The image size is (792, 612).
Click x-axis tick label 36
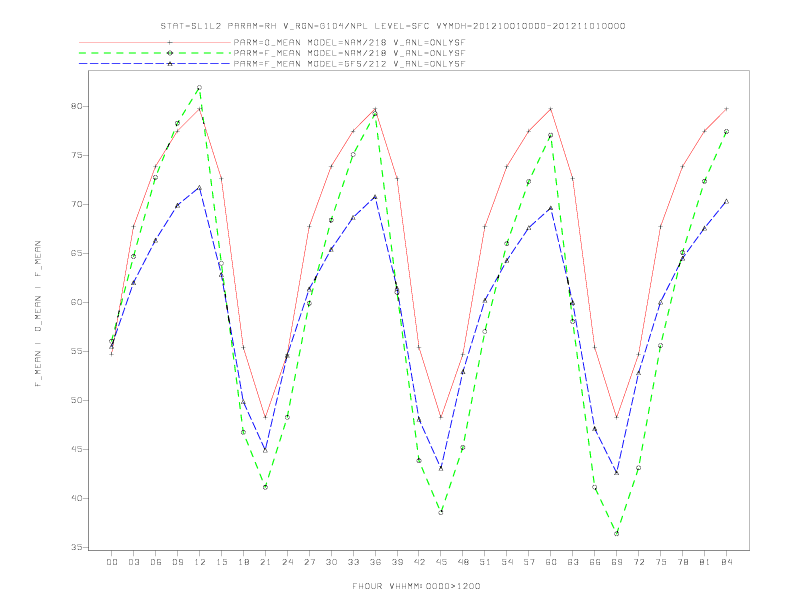click(x=375, y=562)
